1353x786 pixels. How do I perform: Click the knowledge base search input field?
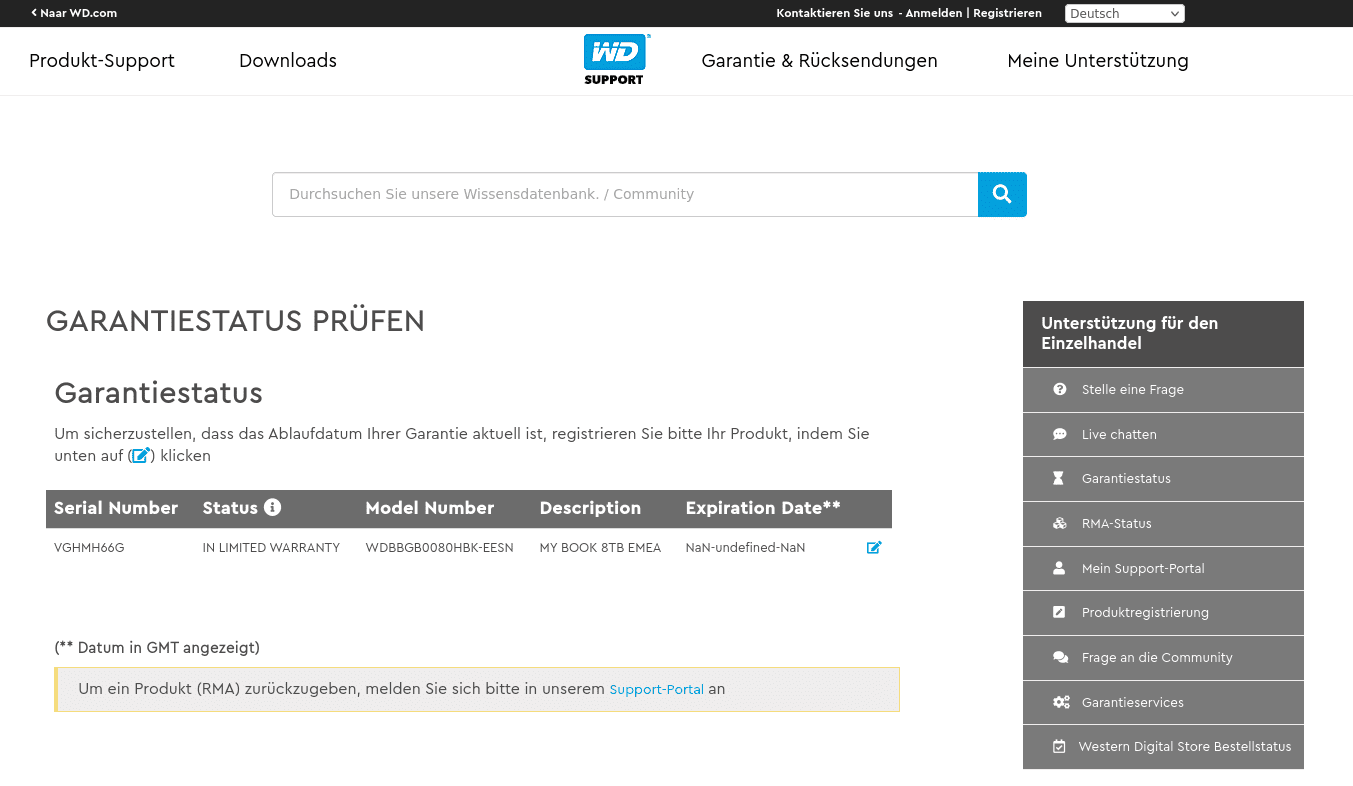[x=625, y=194]
